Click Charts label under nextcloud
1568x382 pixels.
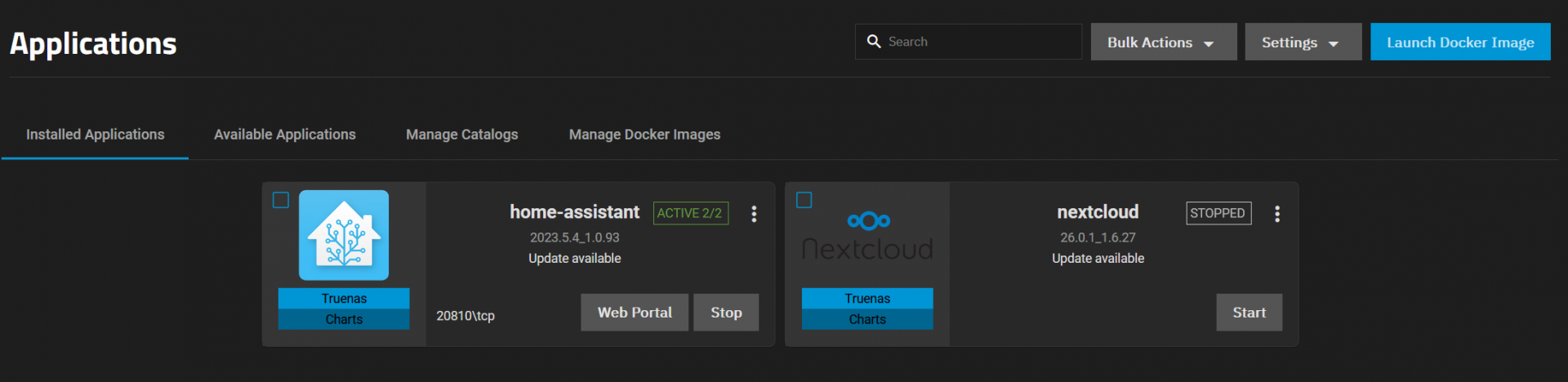point(867,319)
